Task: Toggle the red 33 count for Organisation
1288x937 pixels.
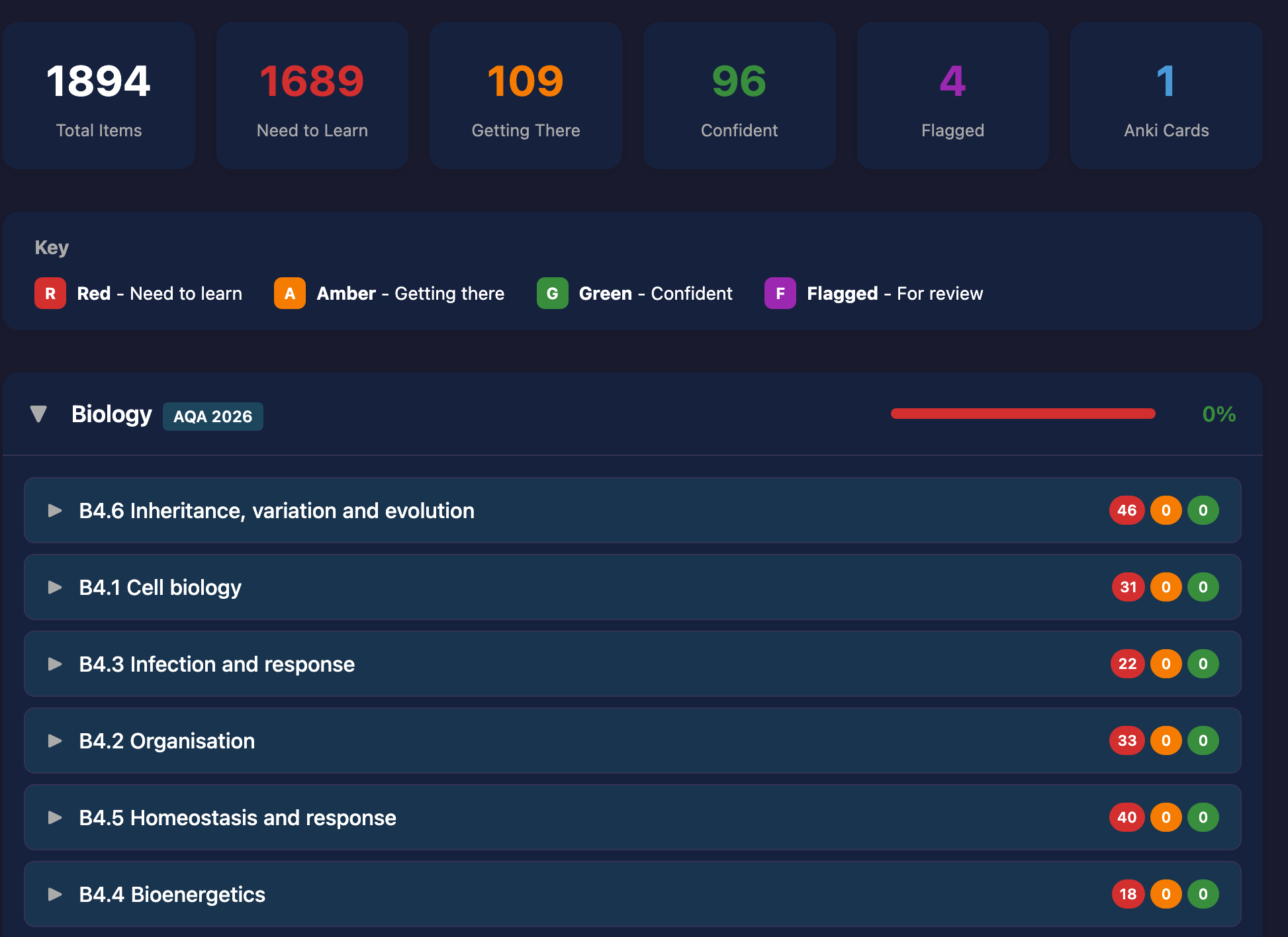Action: click(1127, 740)
